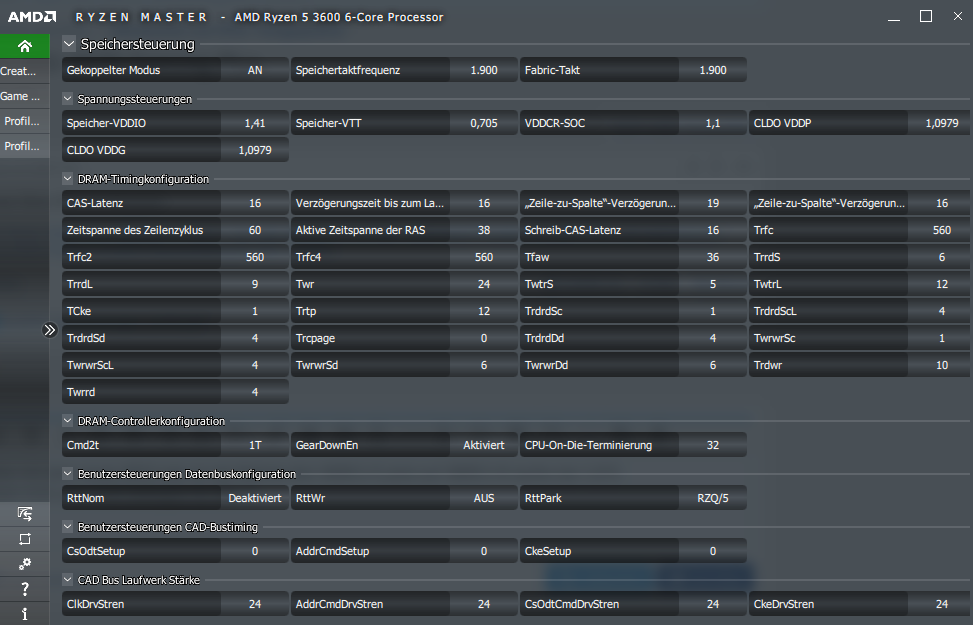Image resolution: width=973 pixels, height=625 pixels.
Task: Collapse CAD Bus Laufwerk Stärke section
Action: pos(68,580)
